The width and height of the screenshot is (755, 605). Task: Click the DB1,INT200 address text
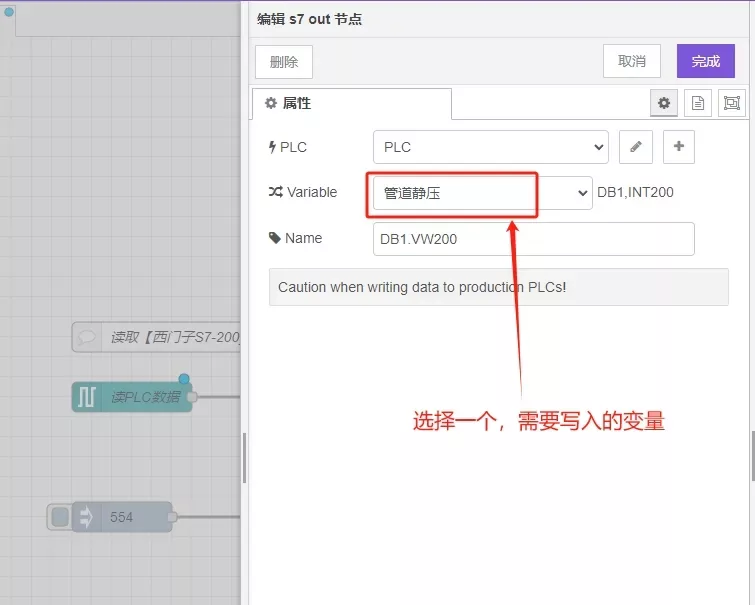635,193
